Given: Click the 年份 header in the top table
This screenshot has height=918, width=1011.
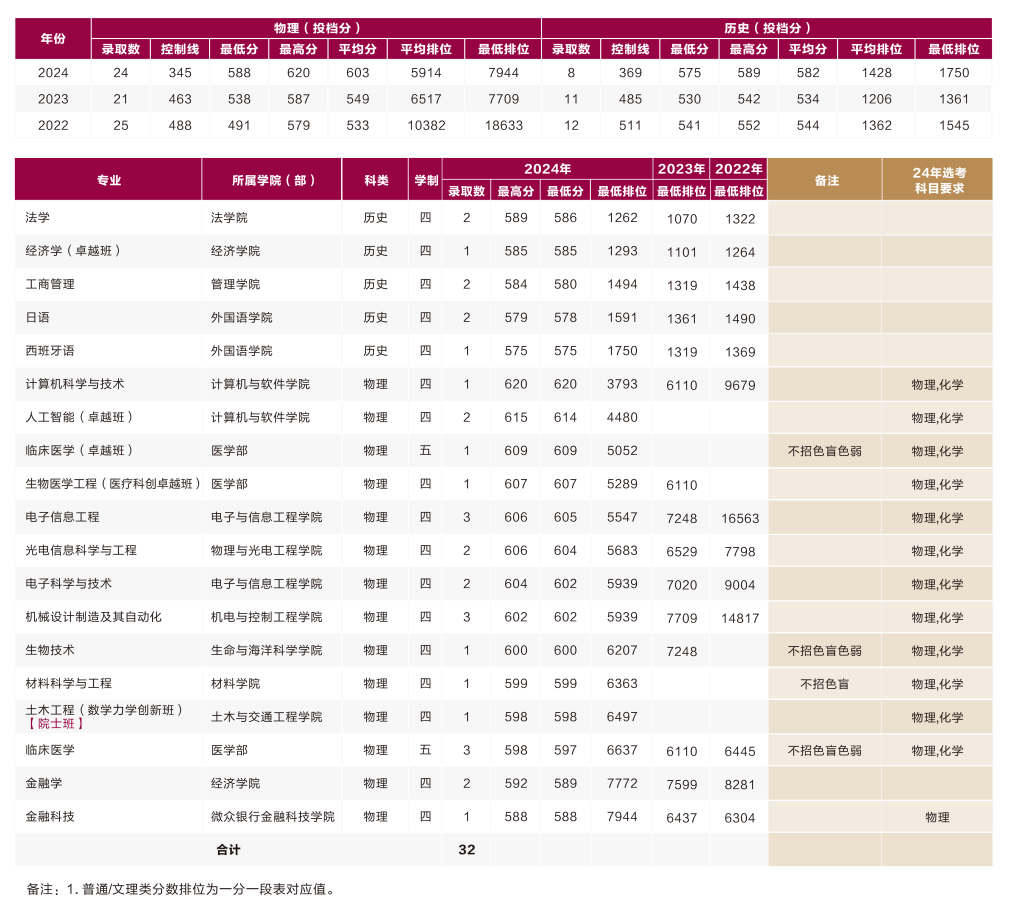Looking at the screenshot, I should pos(53,39).
